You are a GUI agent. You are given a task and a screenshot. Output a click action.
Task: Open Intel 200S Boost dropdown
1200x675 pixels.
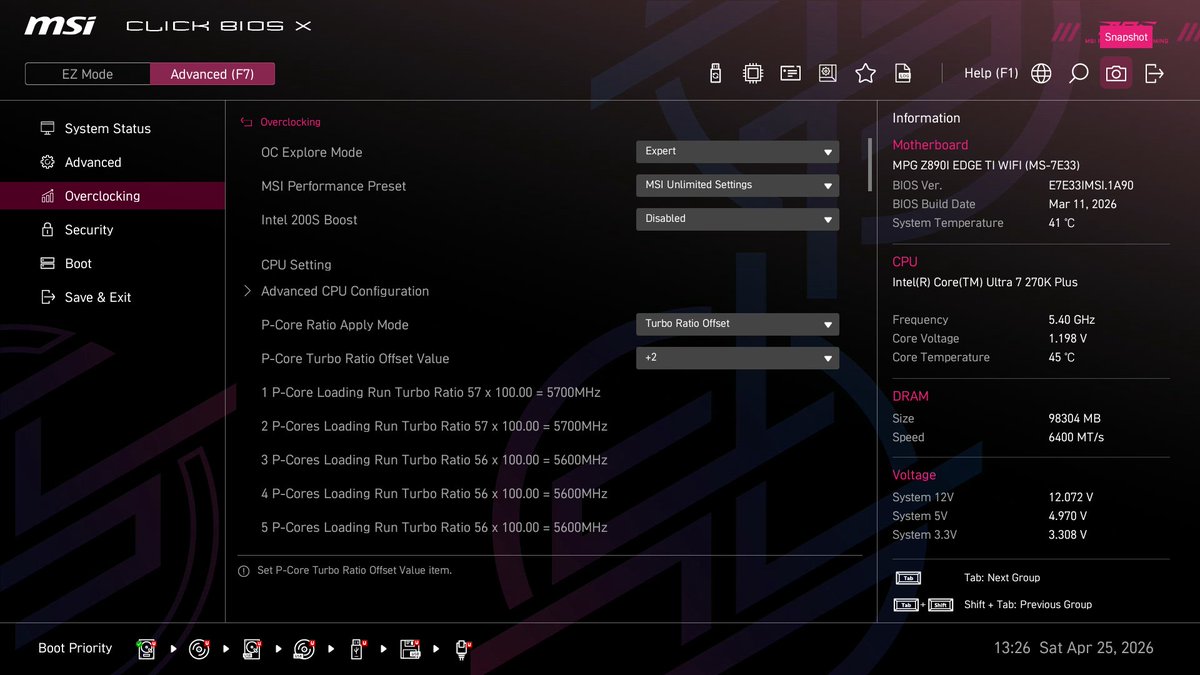(737, 219)
